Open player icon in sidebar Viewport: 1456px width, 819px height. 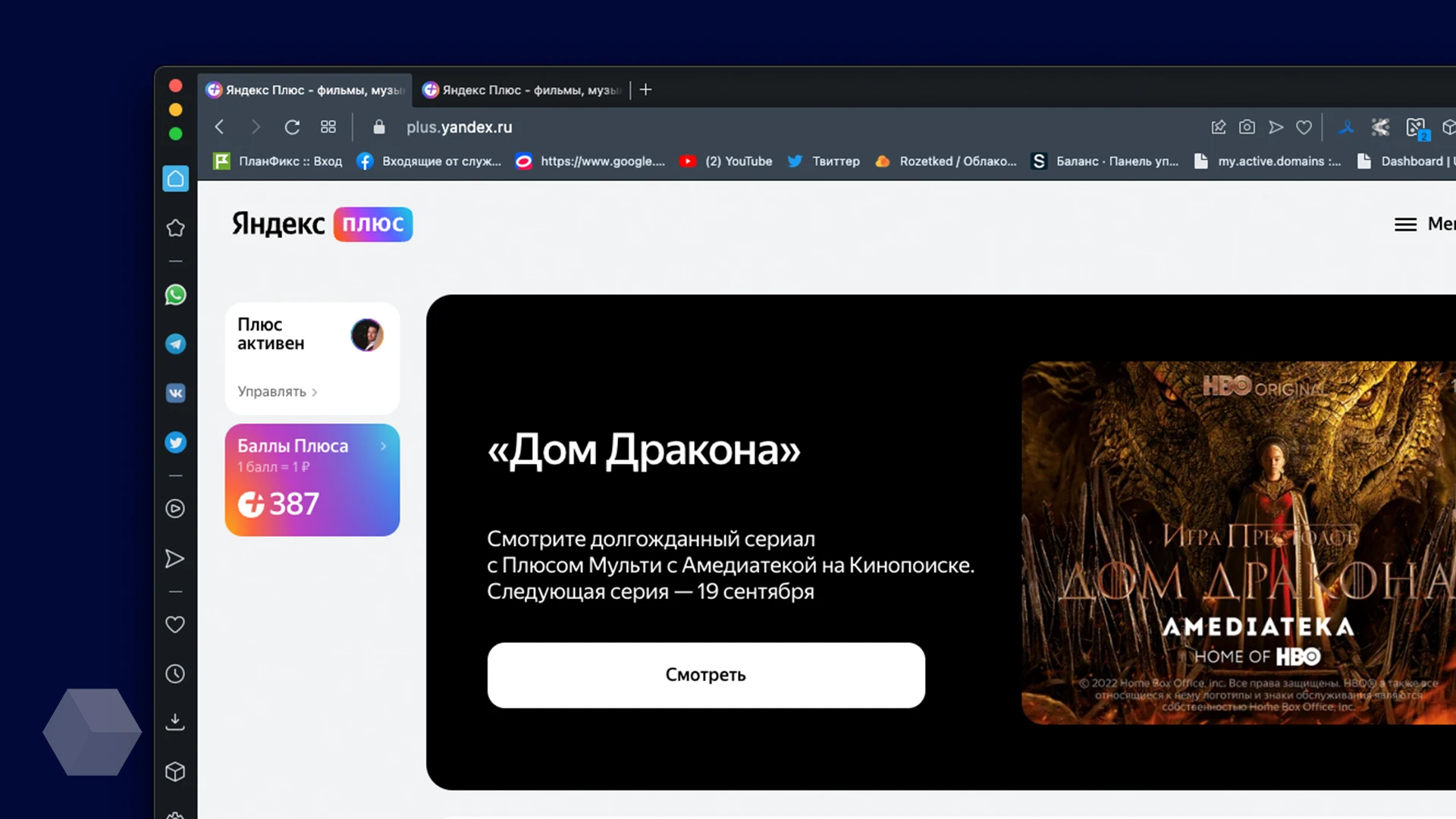point(175,509)
